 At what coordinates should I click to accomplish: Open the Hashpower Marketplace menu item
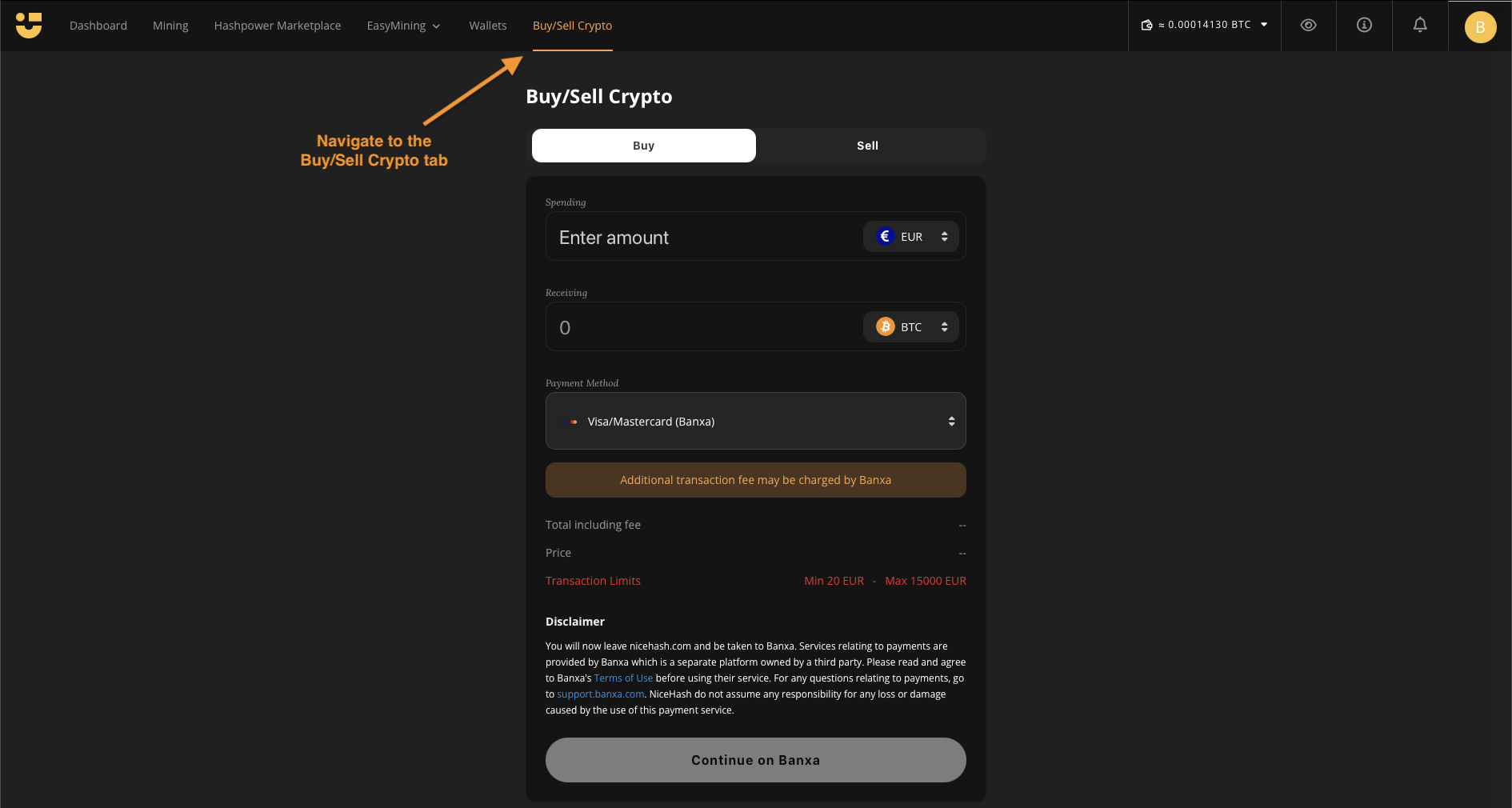278,26
